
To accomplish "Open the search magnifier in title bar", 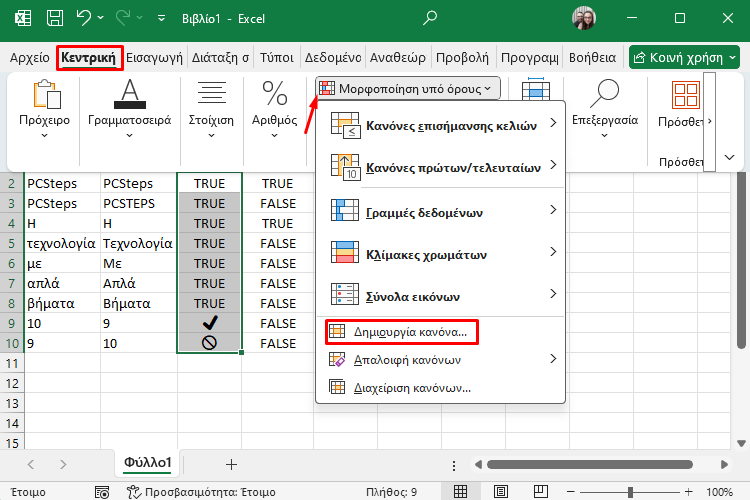I will [x=430, y=19].
